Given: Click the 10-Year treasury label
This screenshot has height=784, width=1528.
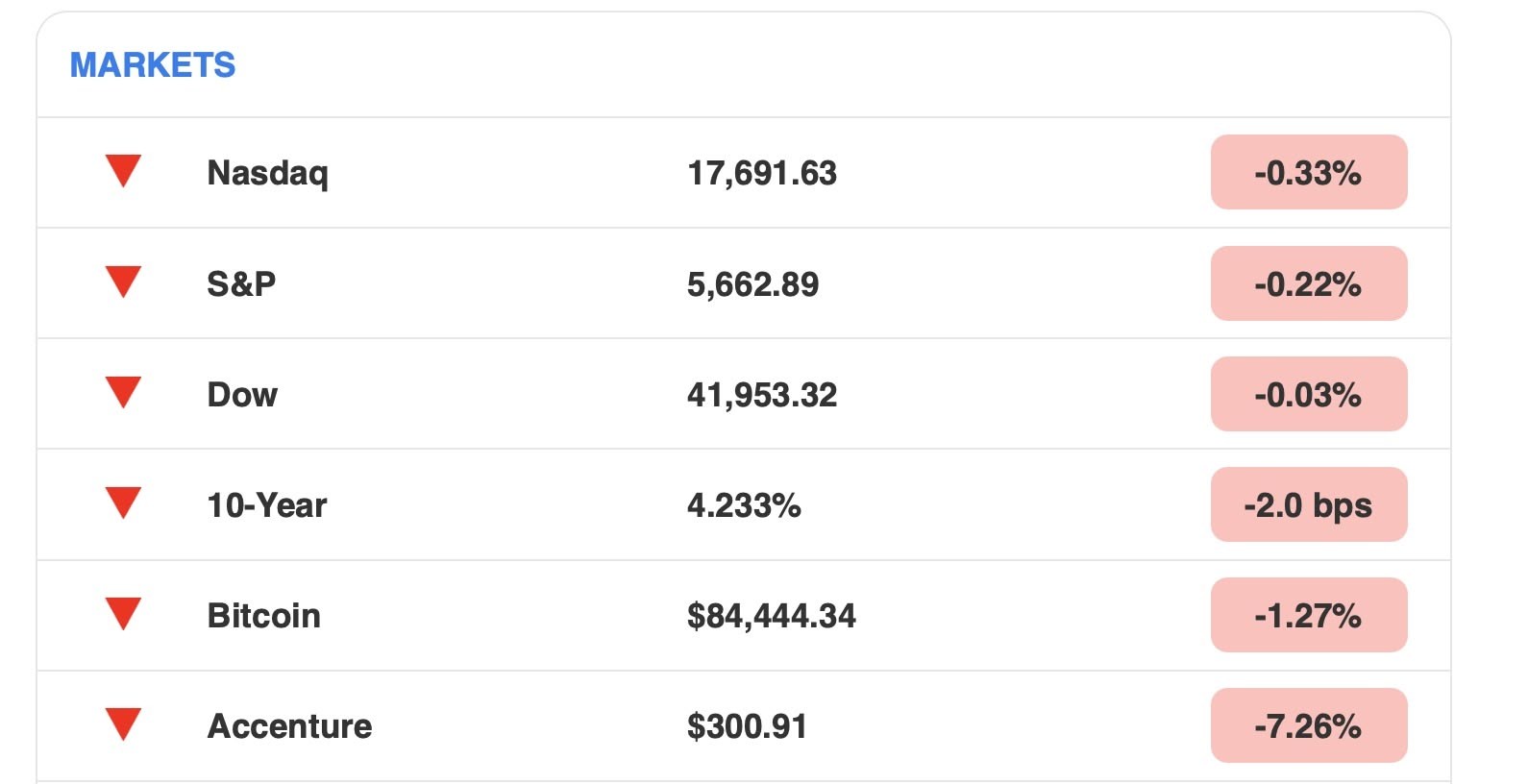Looking at the screenshot, I should 267,505.
